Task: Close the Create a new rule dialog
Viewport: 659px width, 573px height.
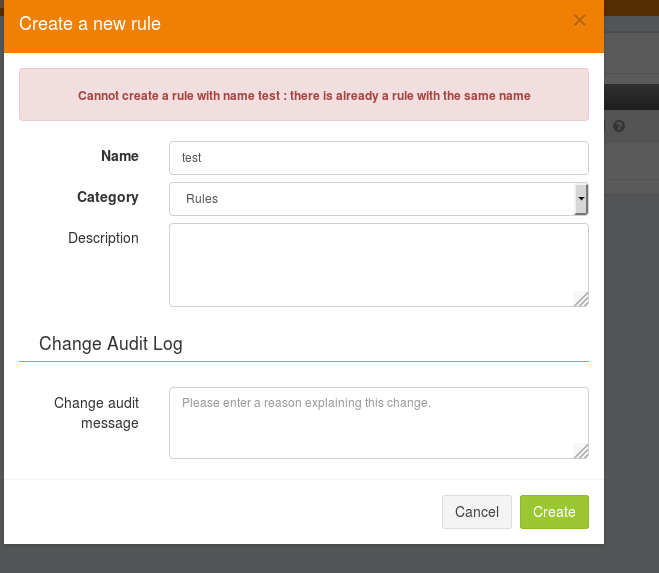Action: pyautogui.click(x=580, y=20)
